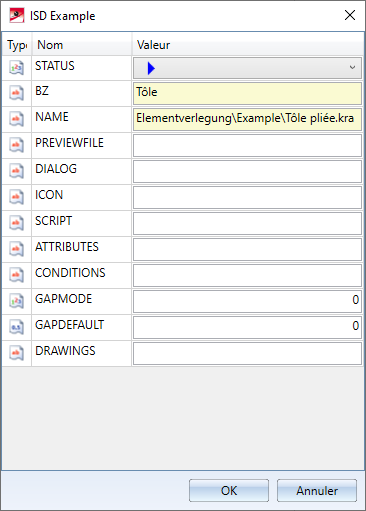This screenshot has width=366, height=511.
Task: Close the ISD Example dialog
Action: (x=350, y=15)
